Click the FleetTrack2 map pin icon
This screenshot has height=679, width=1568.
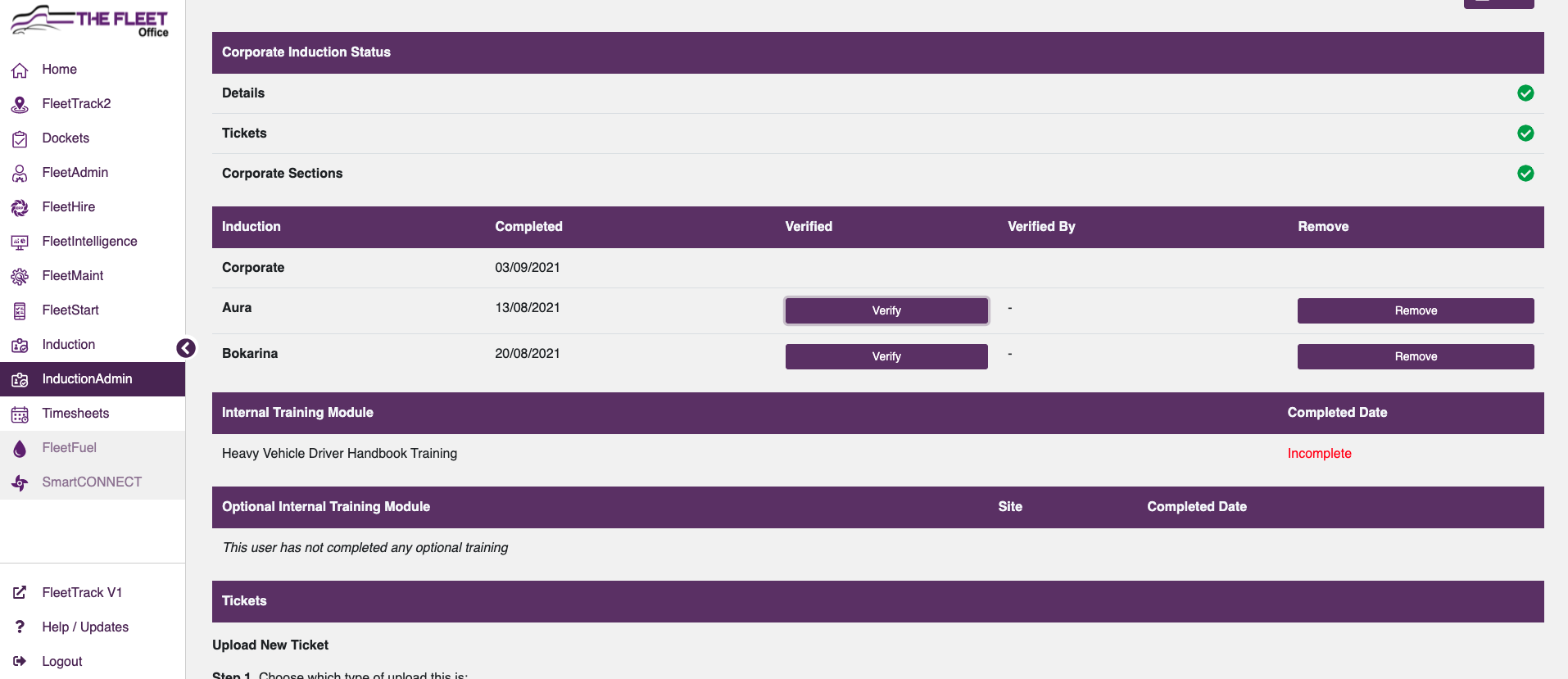pyautogui.click(x=20, y=105)
